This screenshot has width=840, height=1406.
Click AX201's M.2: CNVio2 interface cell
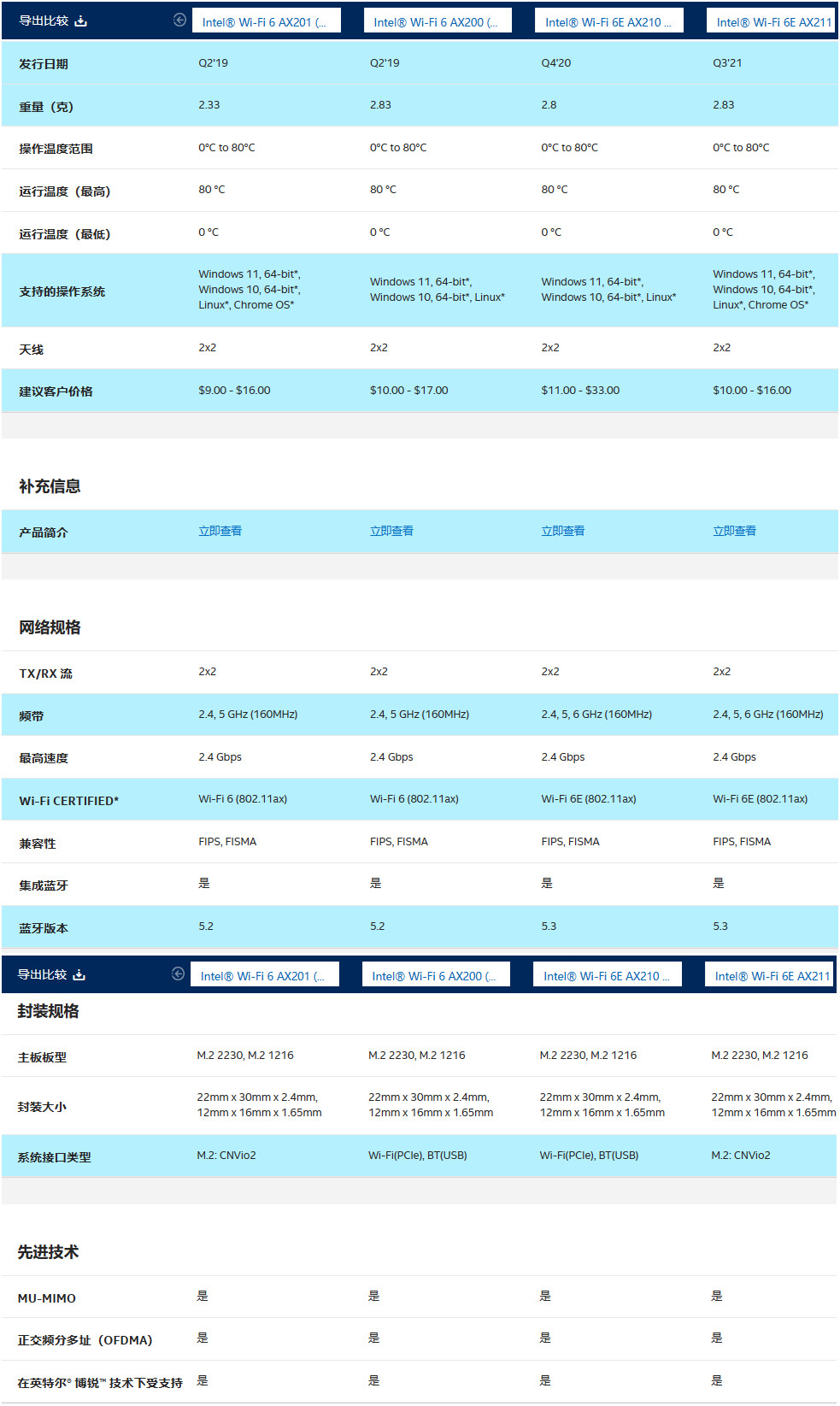click(226, 1156)
